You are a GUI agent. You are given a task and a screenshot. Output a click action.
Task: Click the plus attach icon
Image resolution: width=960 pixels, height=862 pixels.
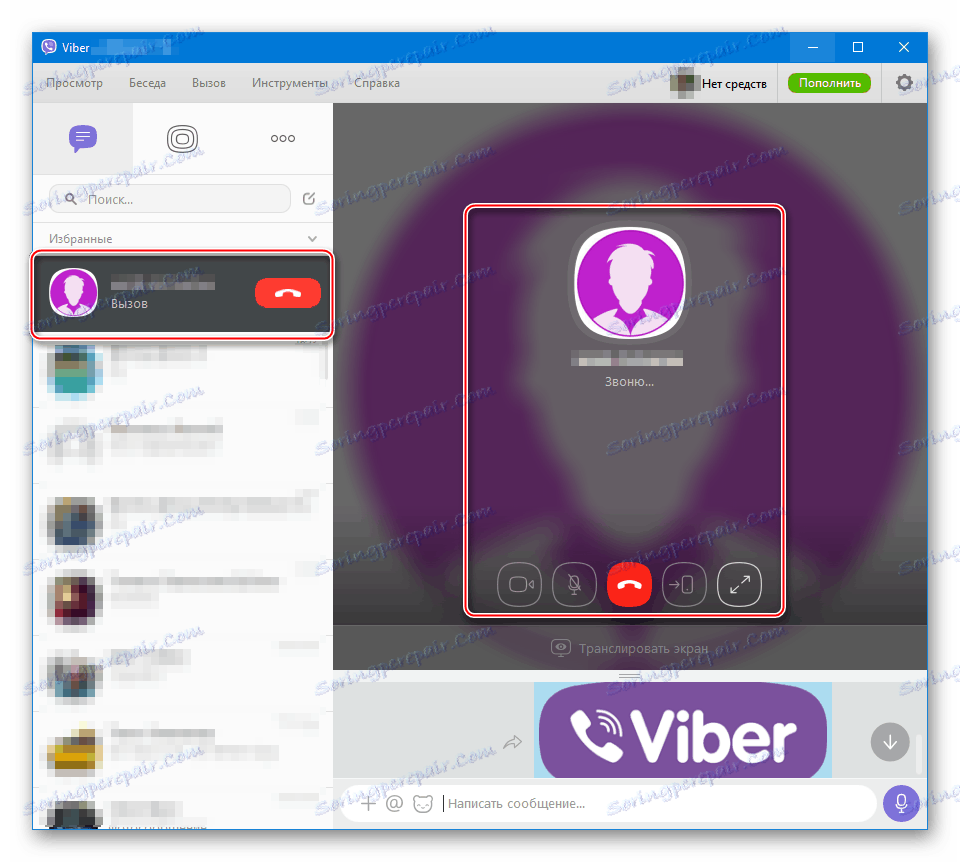coord(368,803)
